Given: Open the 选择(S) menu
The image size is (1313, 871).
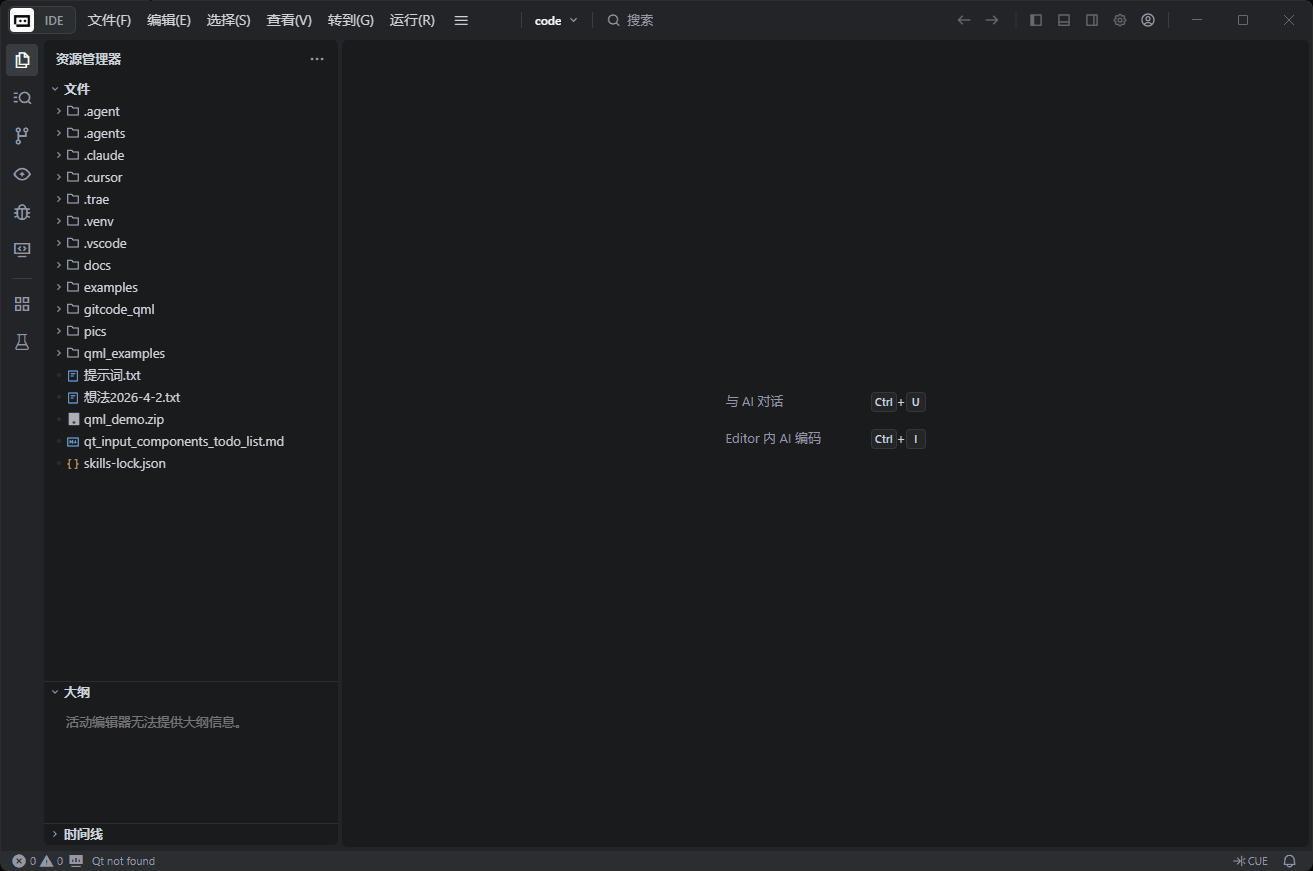Looking at the screenshot, I should [228, 20].
